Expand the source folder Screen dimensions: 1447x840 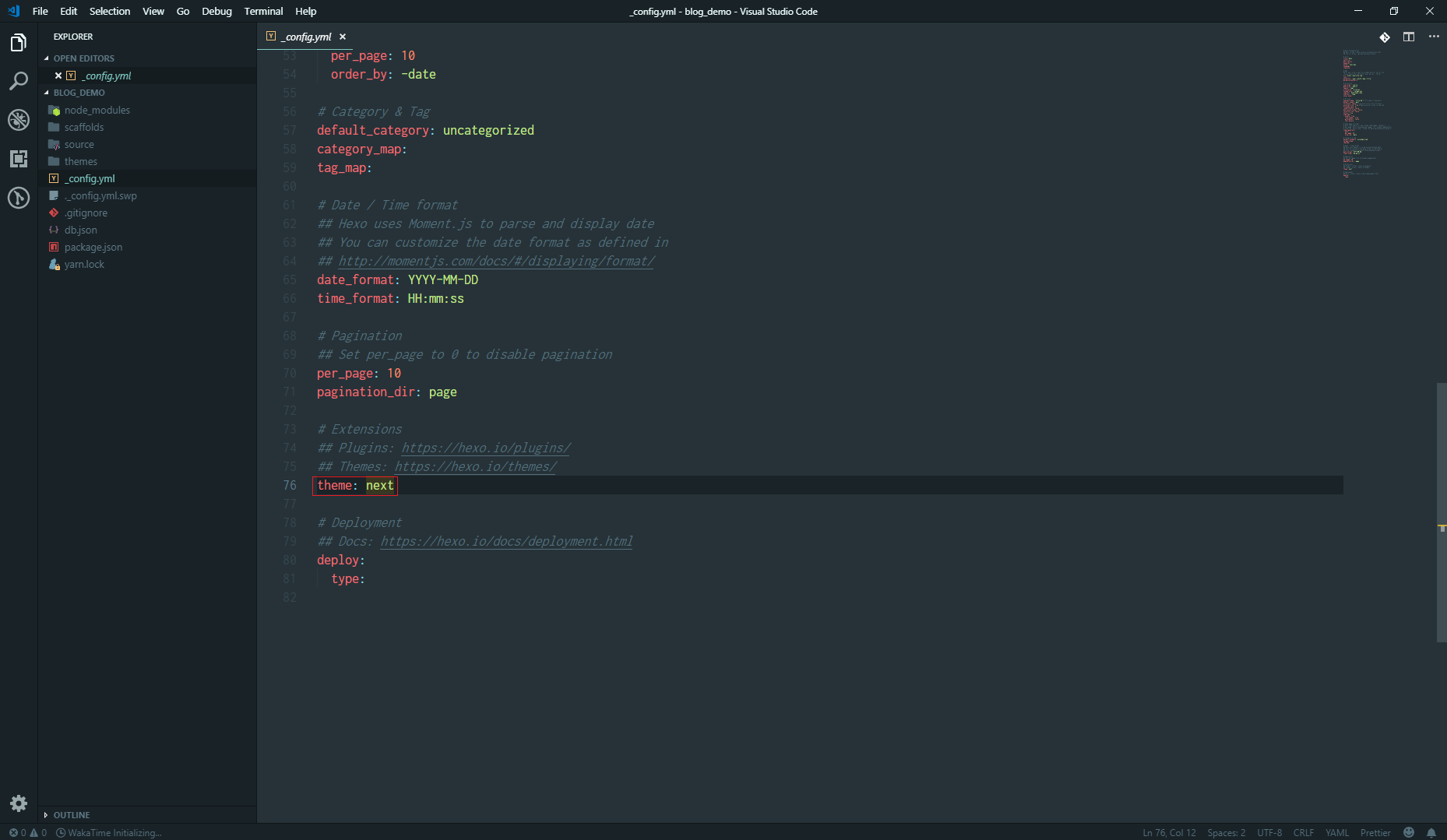click(79, 144)
